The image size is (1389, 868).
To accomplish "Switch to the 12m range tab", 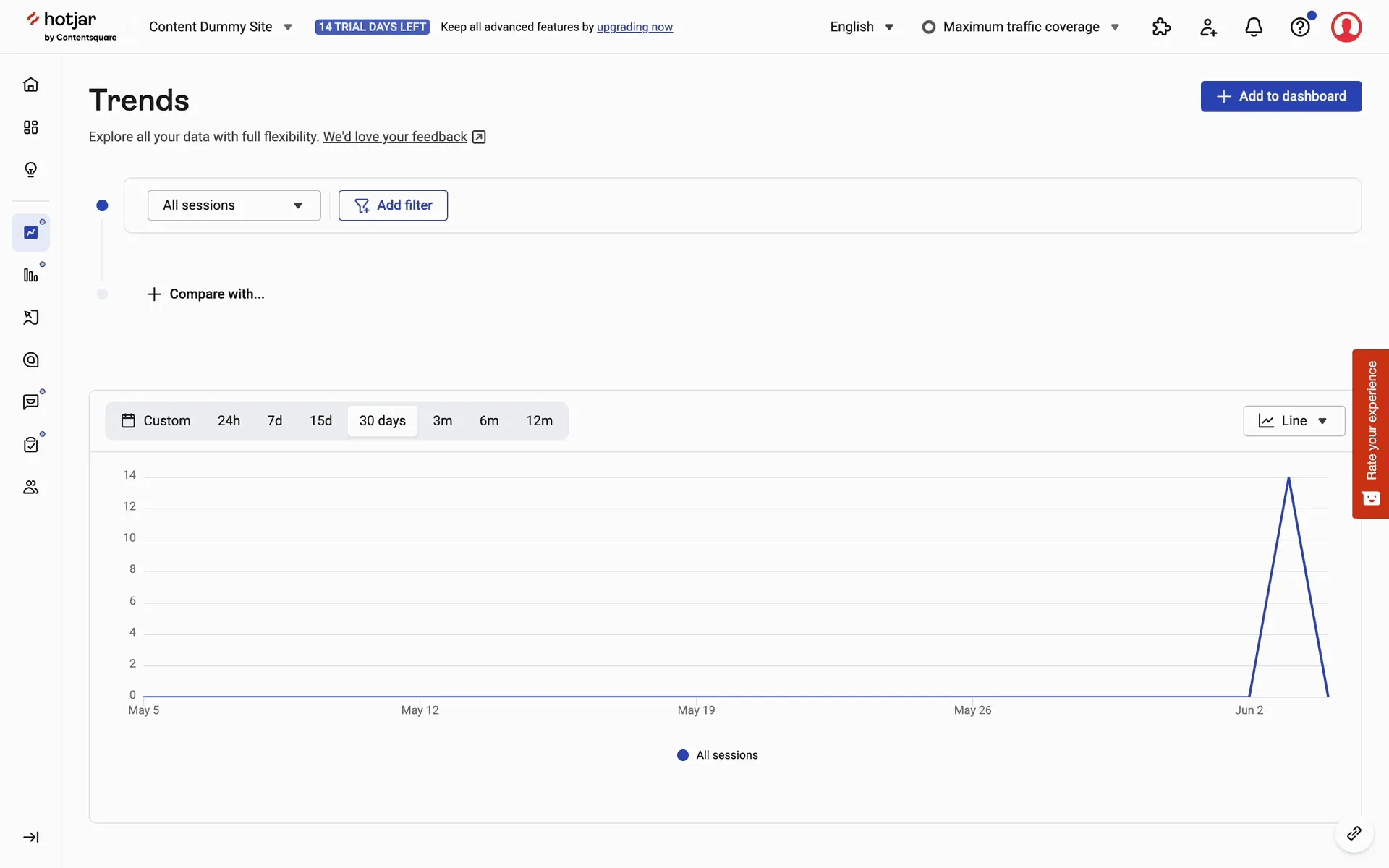I will (x=539, y=421).
